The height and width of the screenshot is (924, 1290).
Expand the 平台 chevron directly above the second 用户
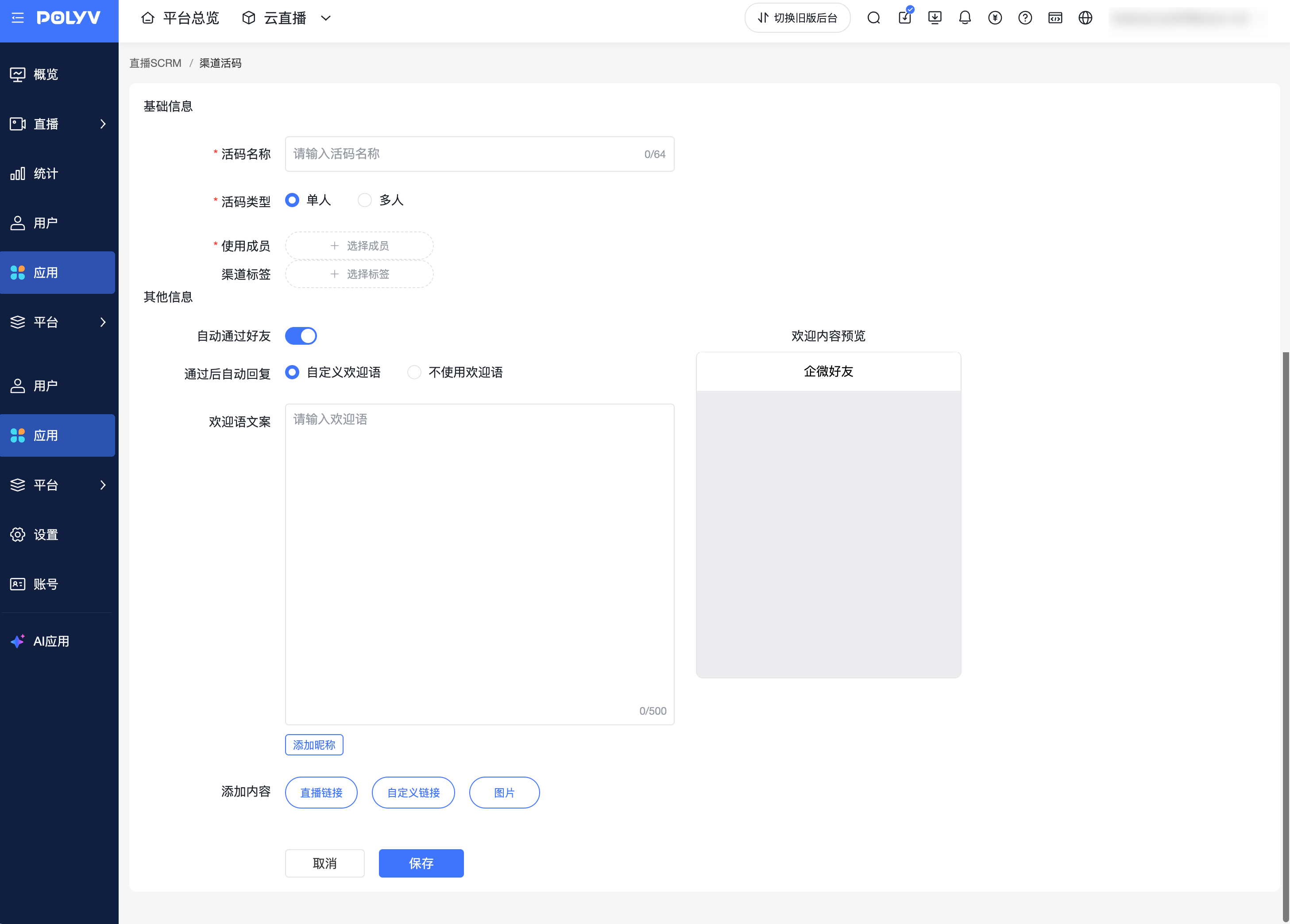103,322
